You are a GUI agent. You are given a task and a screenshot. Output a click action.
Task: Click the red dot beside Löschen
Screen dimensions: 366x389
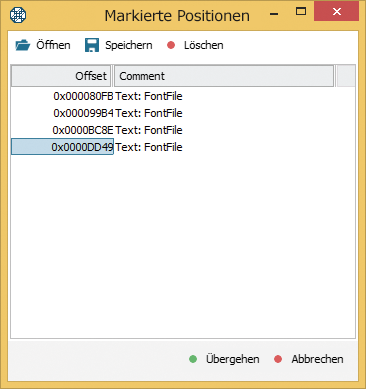click(x=171, y=45)
